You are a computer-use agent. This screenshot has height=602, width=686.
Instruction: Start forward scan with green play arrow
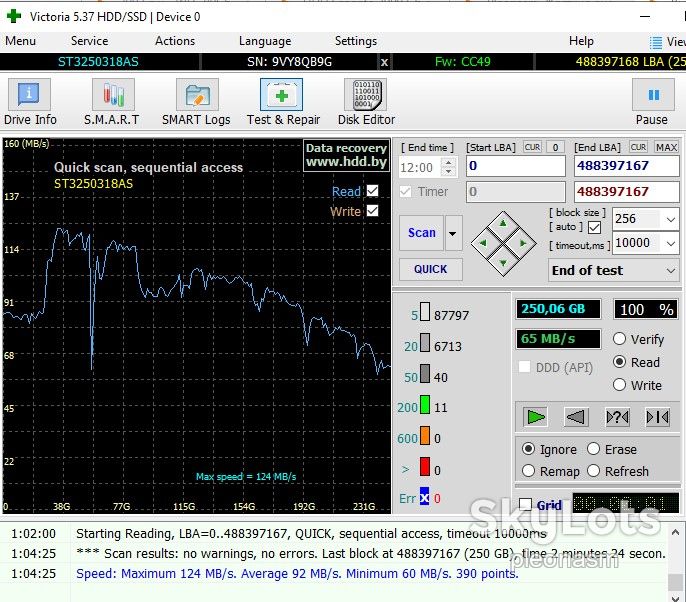[536, 417]
